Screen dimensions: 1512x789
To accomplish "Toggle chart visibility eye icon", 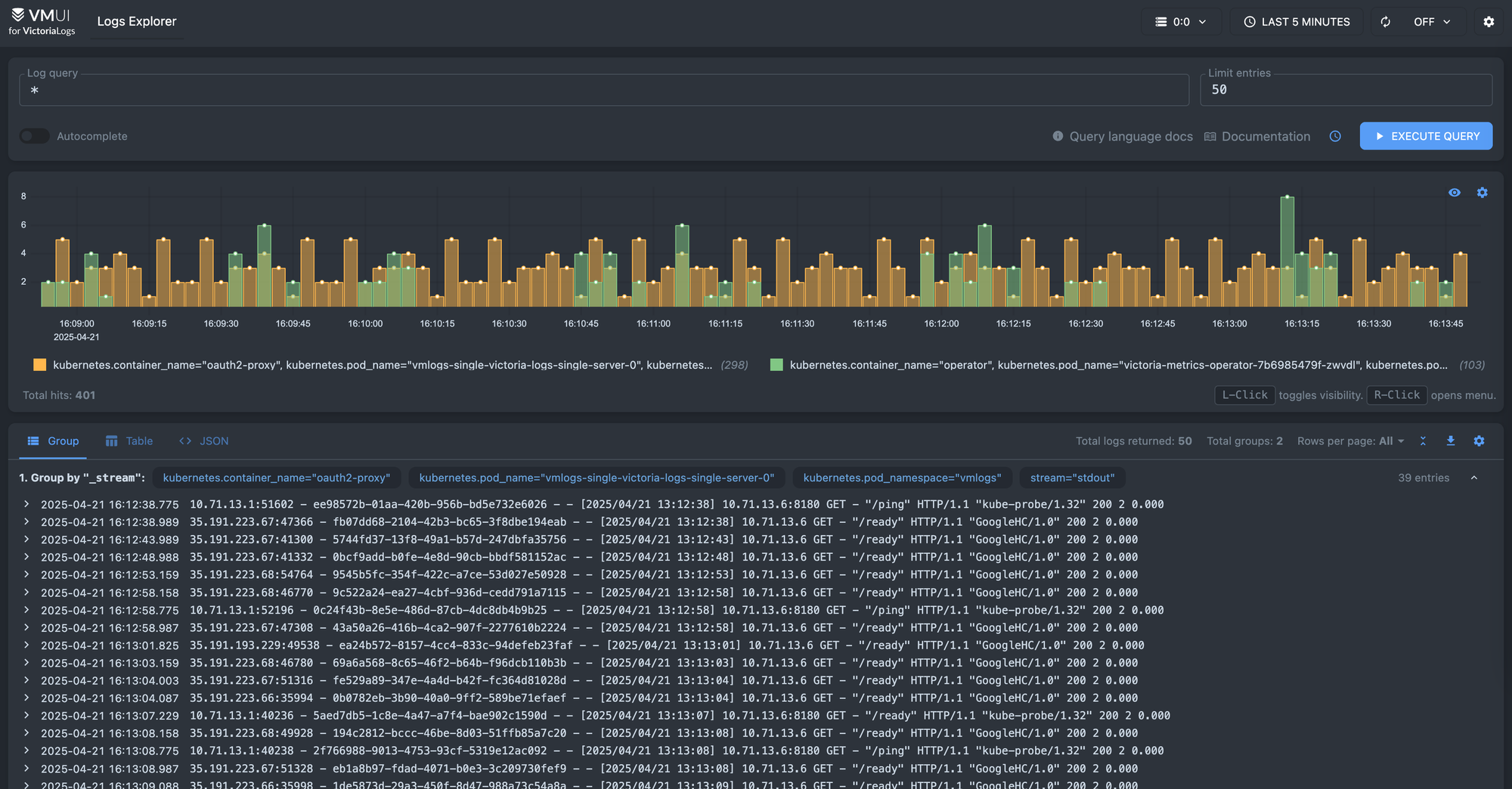I will [x=1455, y=193].
